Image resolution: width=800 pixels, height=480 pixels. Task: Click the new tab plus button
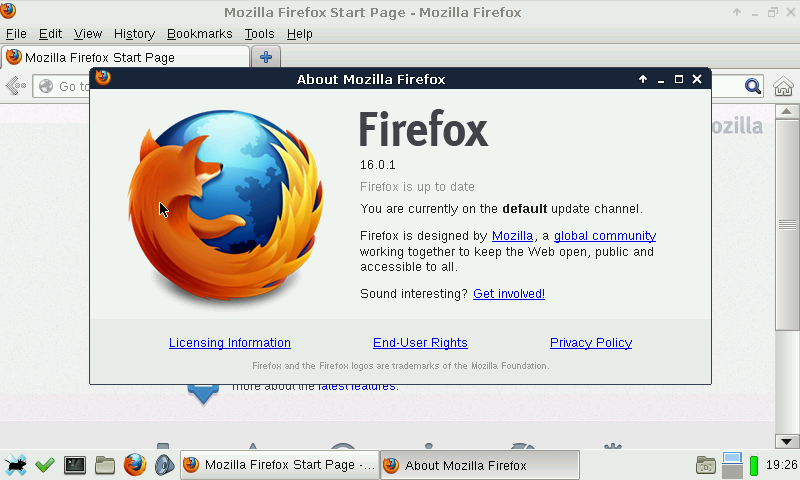pos(265,57)
